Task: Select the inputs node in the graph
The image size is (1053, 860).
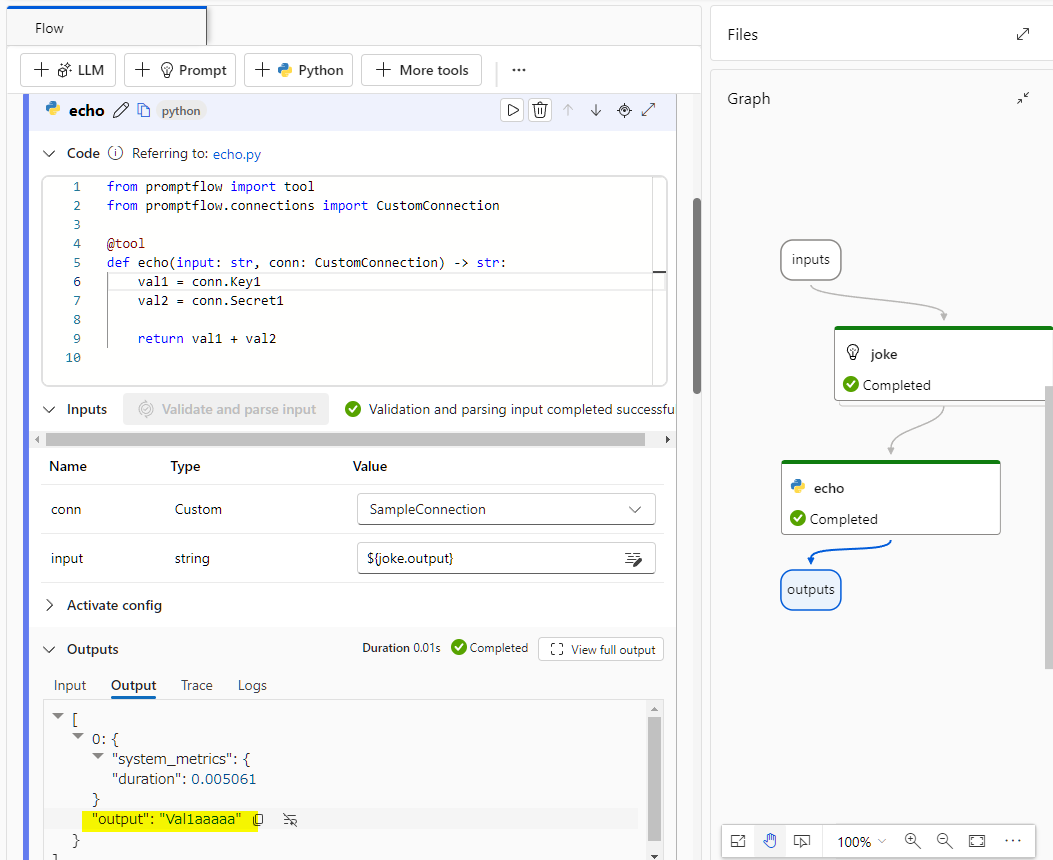Action: pos(811,260)
